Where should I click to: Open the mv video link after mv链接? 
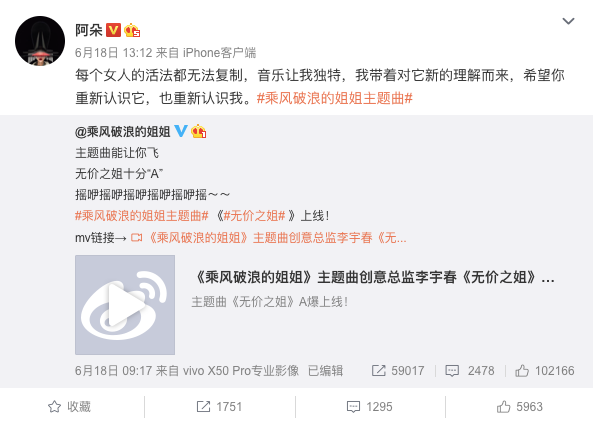pyautogui.click(x=269, y=238)
